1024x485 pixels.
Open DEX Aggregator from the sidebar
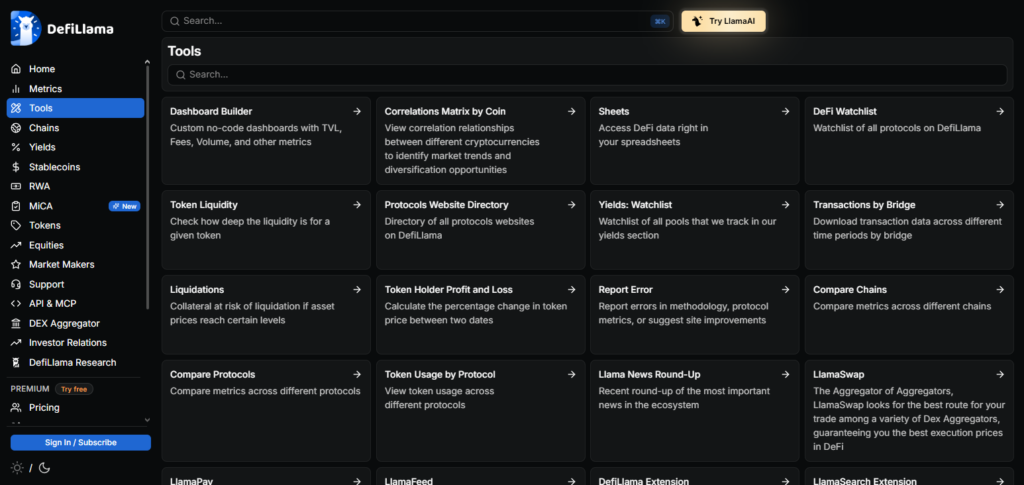click(x=75, y=323)
